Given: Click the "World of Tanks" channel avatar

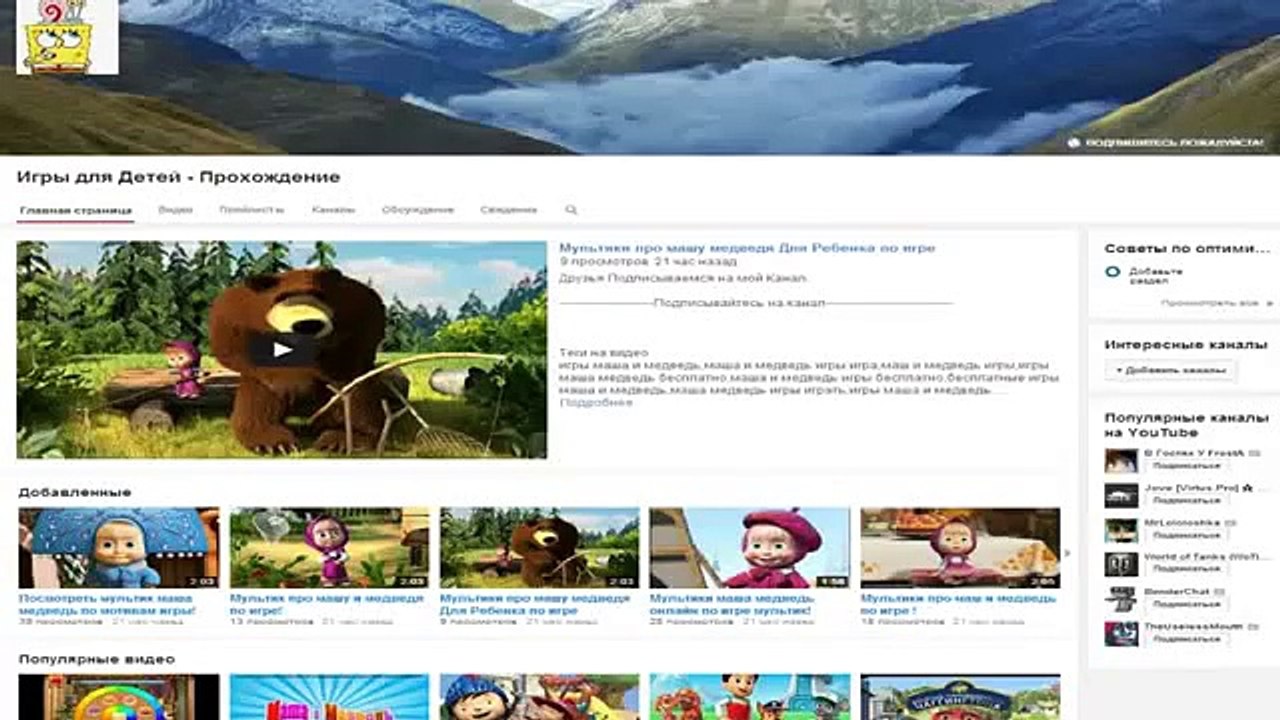Looking at the screenshot, I should (1121, 564).
